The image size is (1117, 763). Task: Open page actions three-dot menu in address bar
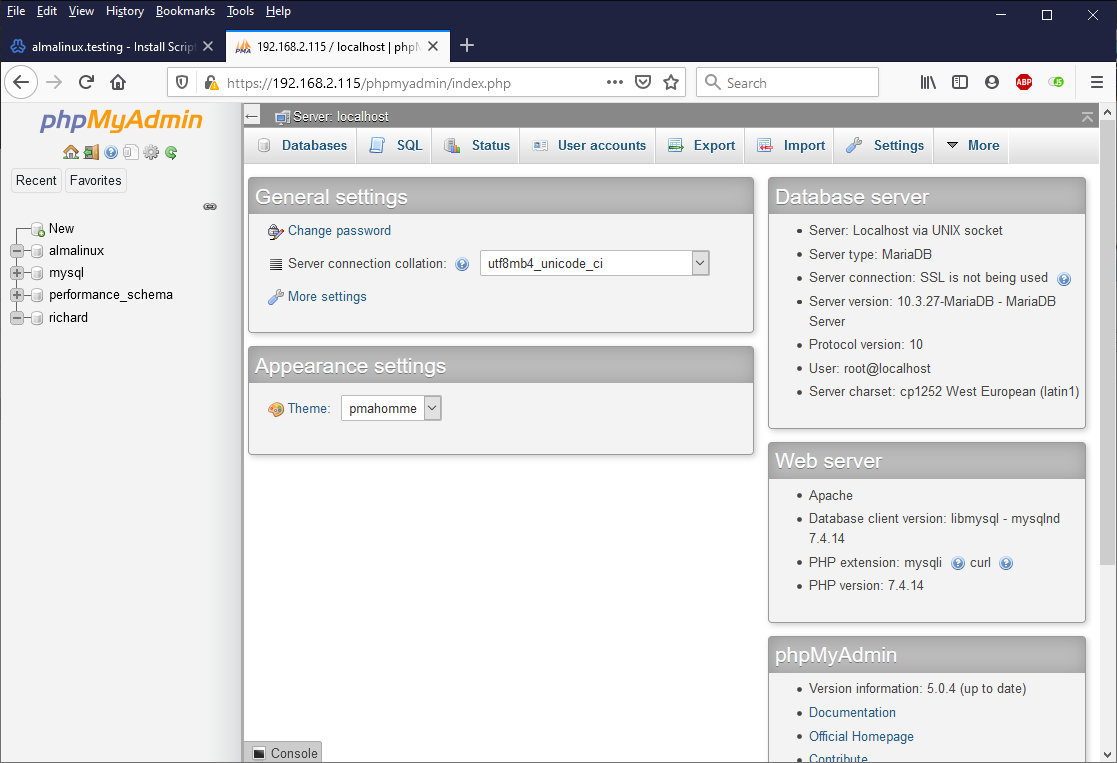(615, 83)
